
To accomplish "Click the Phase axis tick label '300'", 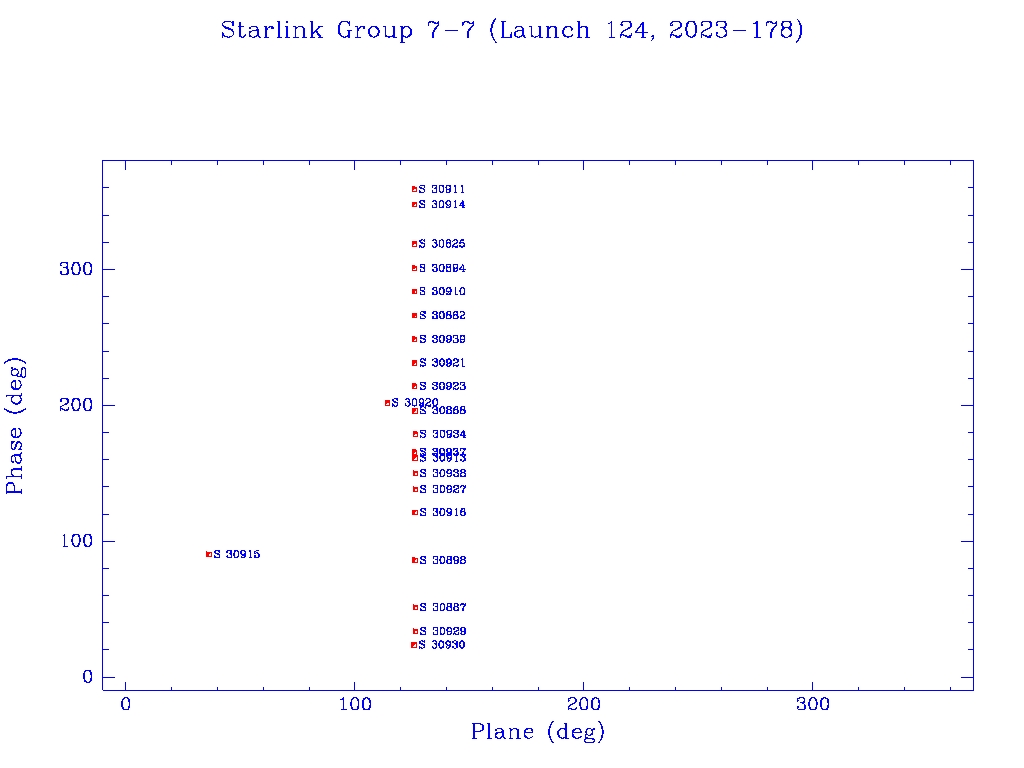I will [76, 269].
